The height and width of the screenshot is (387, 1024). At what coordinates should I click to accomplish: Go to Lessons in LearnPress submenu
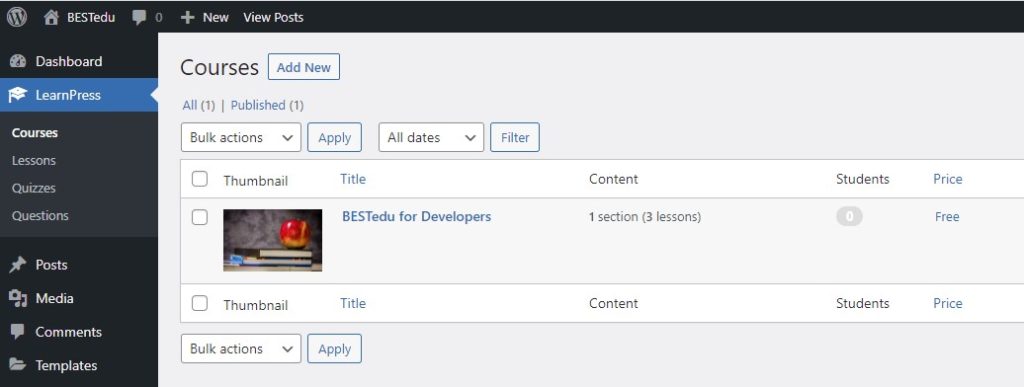[34, 161]
